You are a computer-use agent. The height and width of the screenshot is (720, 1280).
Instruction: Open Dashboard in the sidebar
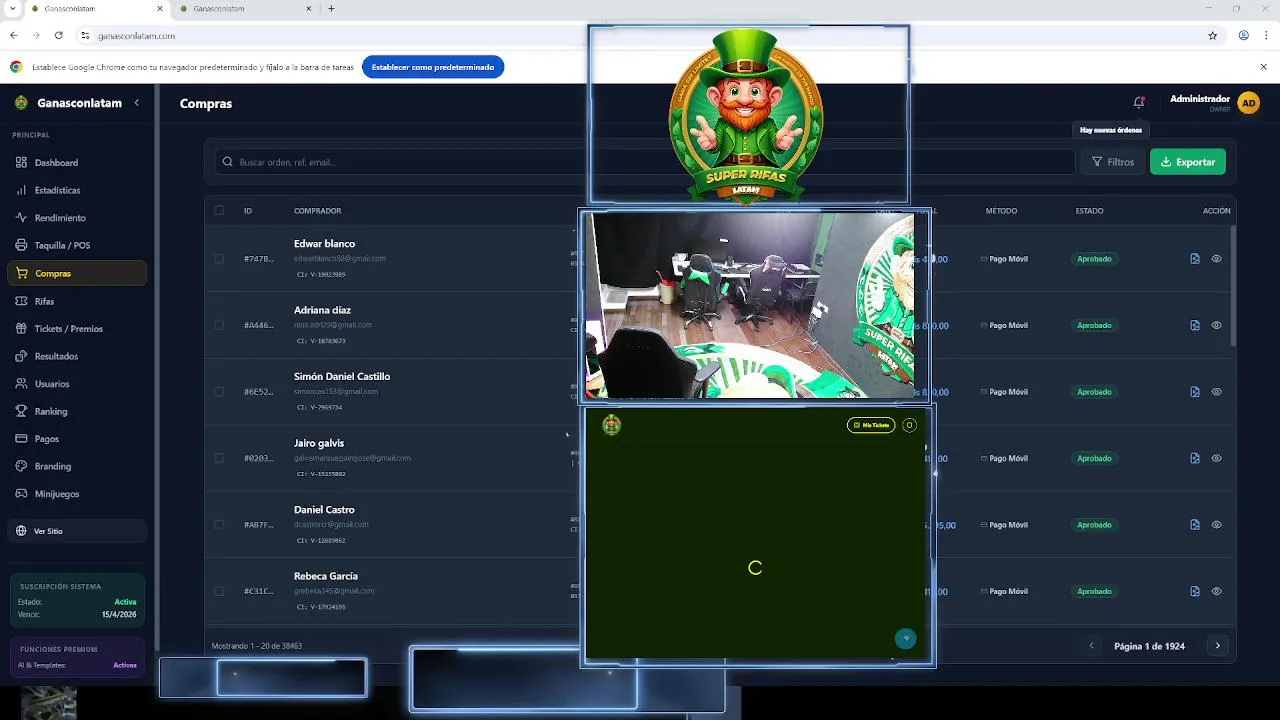click(77, 162)
